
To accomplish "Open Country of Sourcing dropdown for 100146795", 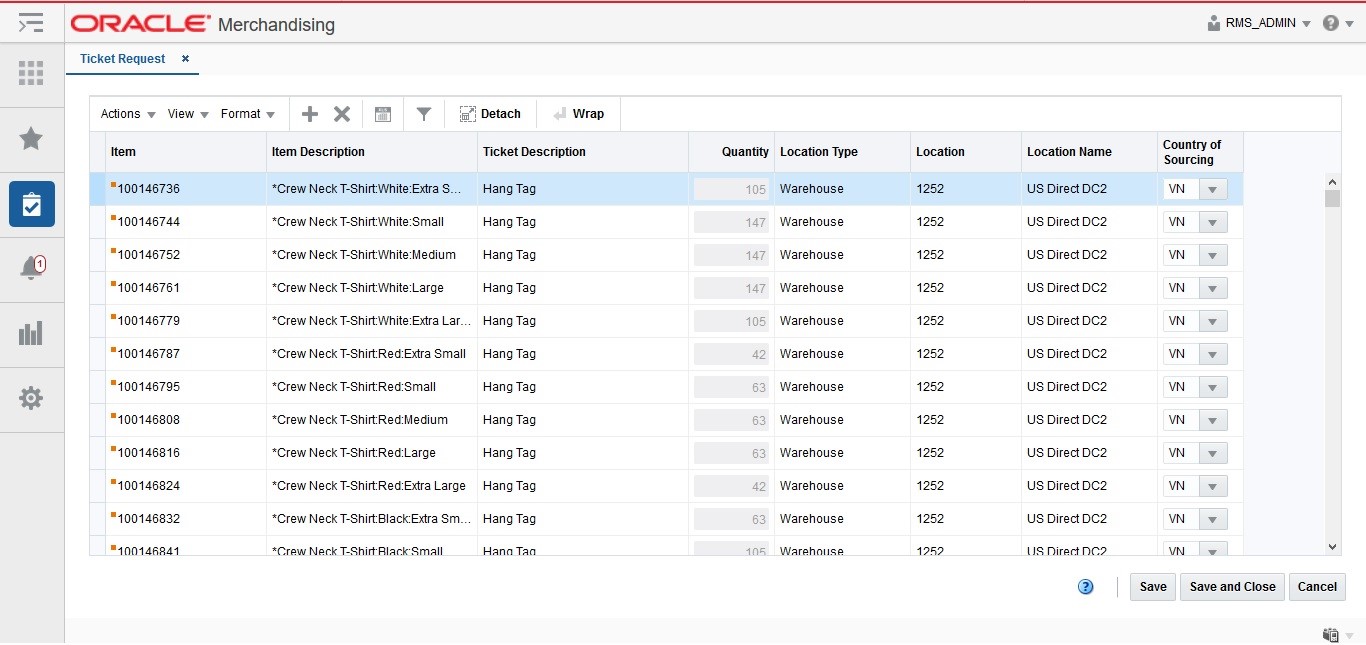I will click(1213, 387).
